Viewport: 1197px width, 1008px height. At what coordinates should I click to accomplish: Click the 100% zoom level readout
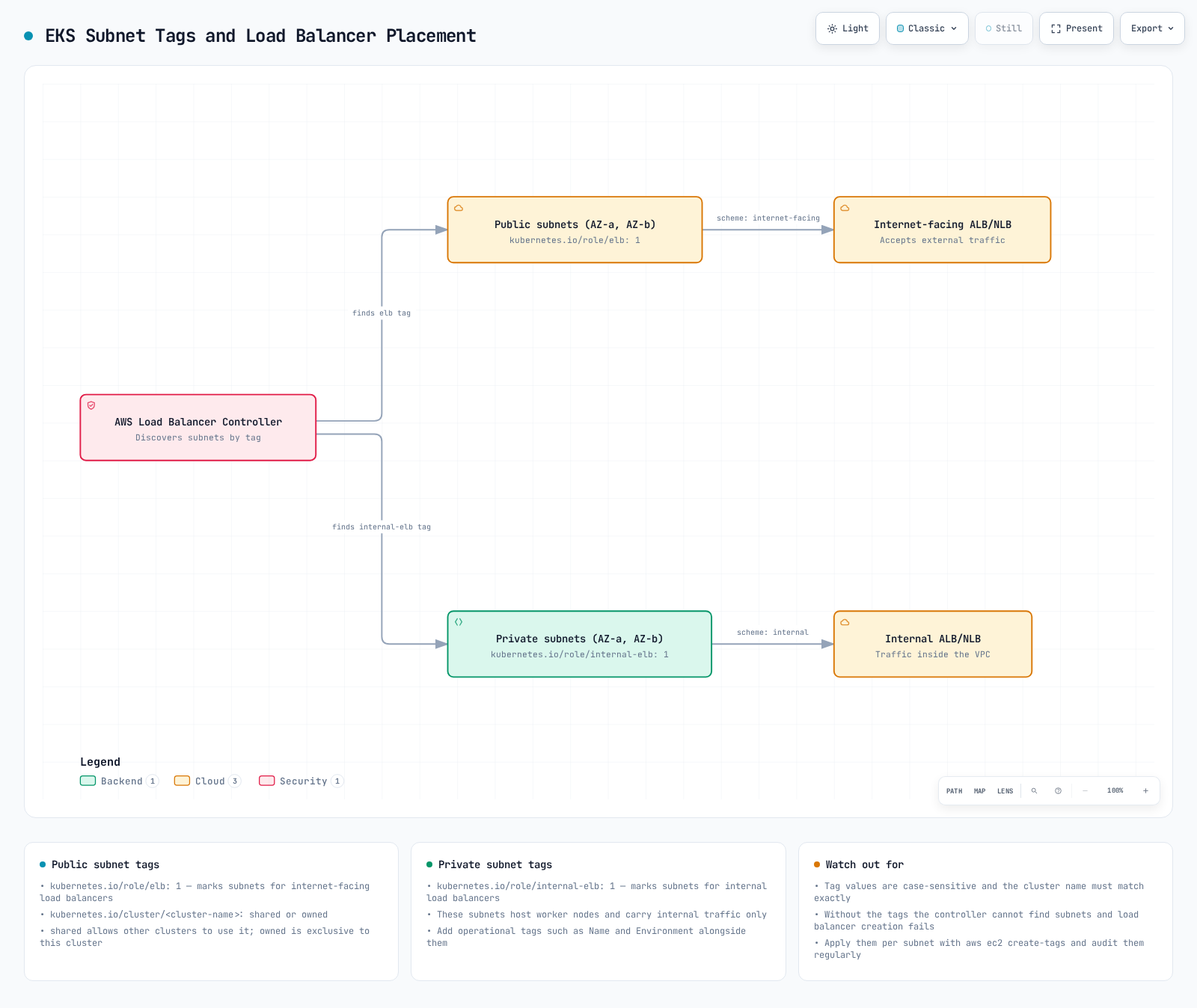pos(1115,790)
